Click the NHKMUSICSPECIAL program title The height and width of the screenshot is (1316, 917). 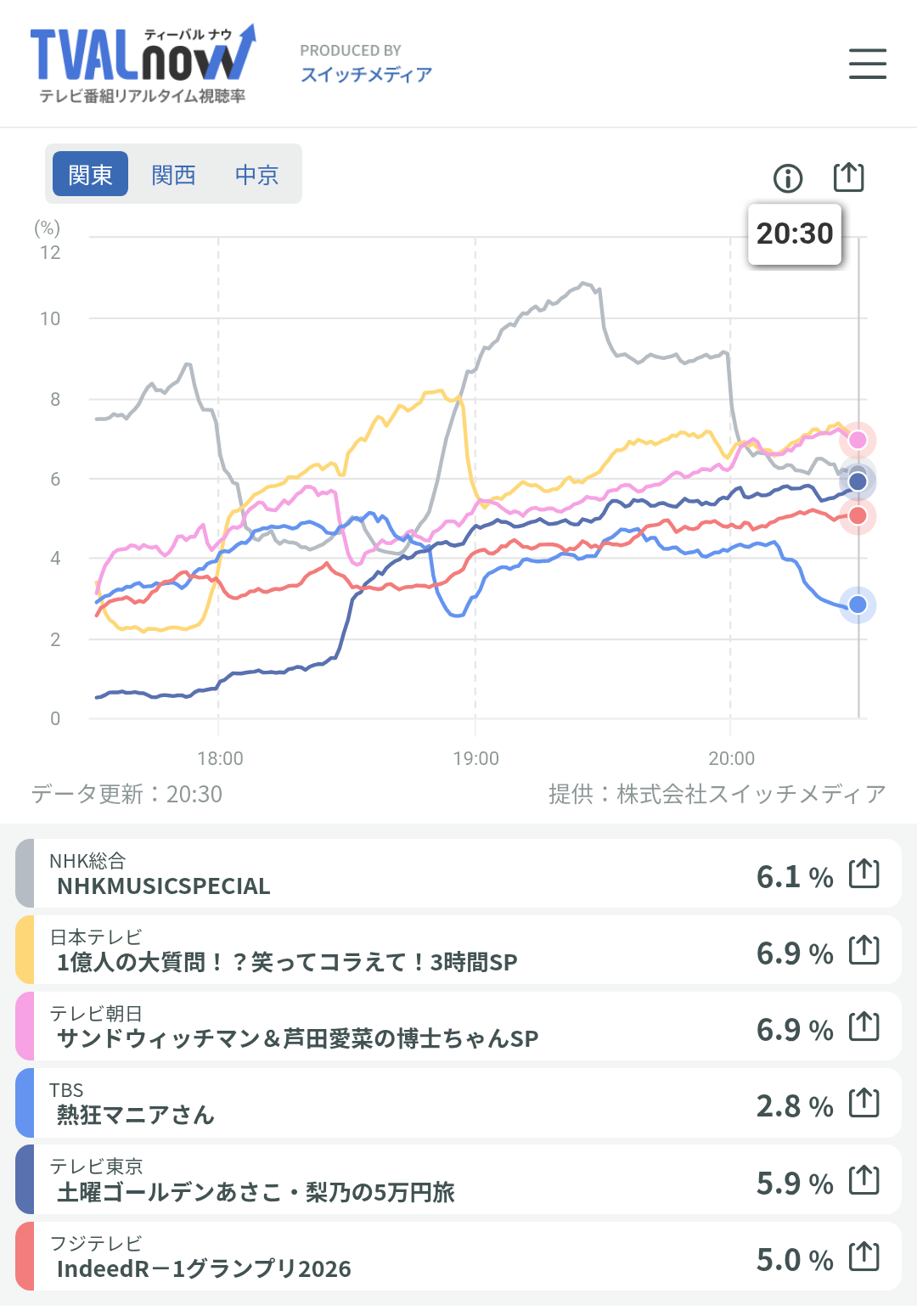pos(163,886)
